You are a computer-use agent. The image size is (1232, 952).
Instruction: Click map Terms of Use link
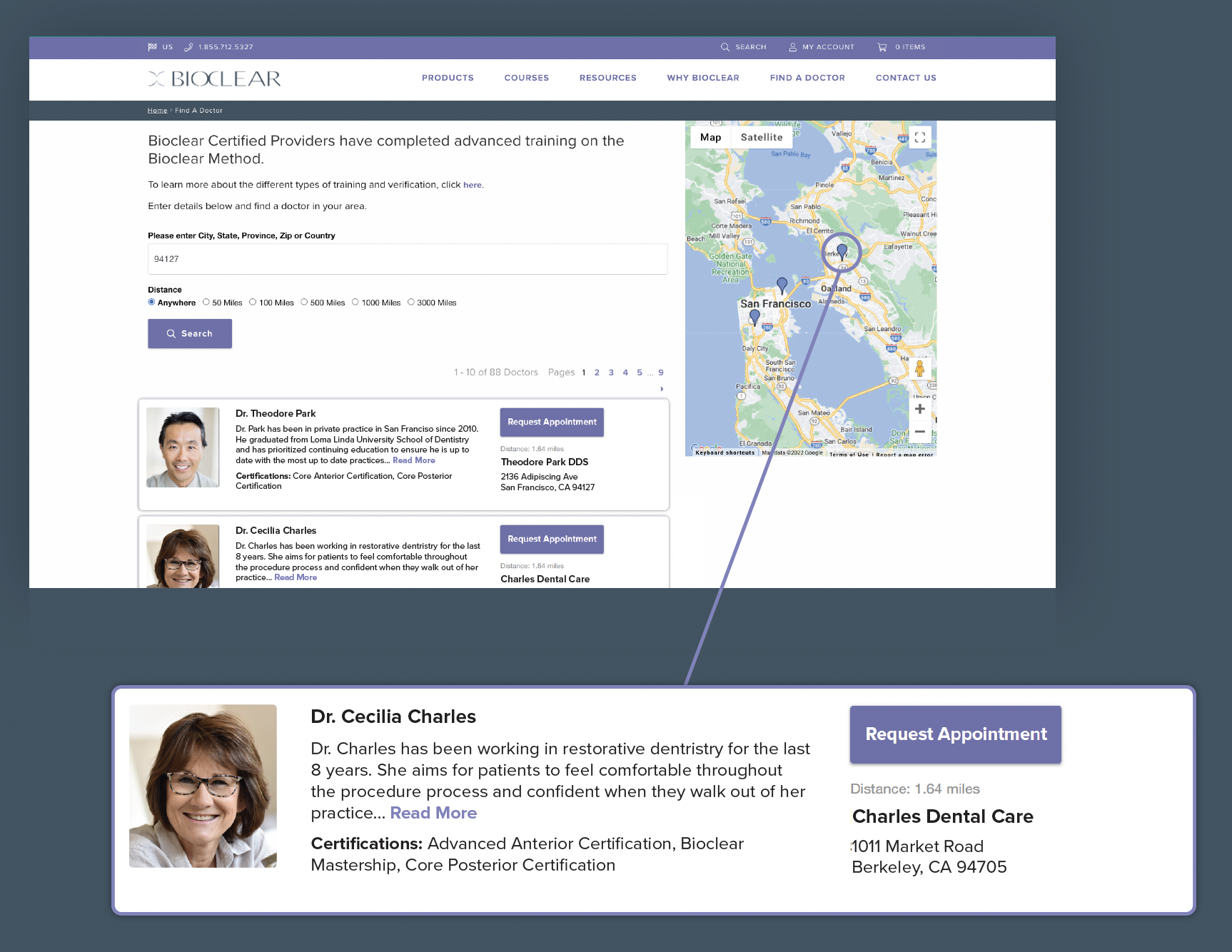[x=849, y=454]
